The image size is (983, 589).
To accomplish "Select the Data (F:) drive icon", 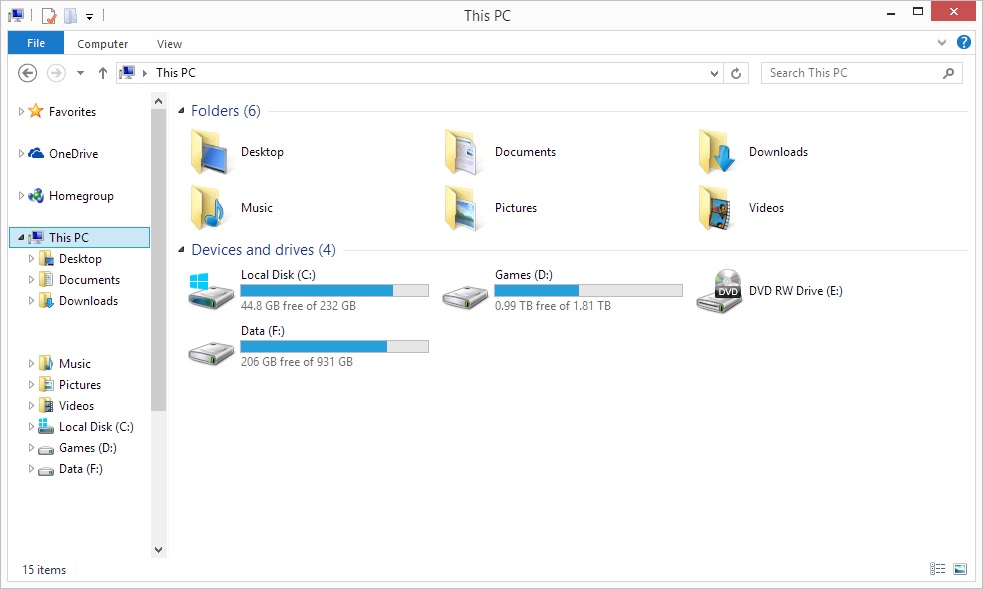I will click(211, 353).
